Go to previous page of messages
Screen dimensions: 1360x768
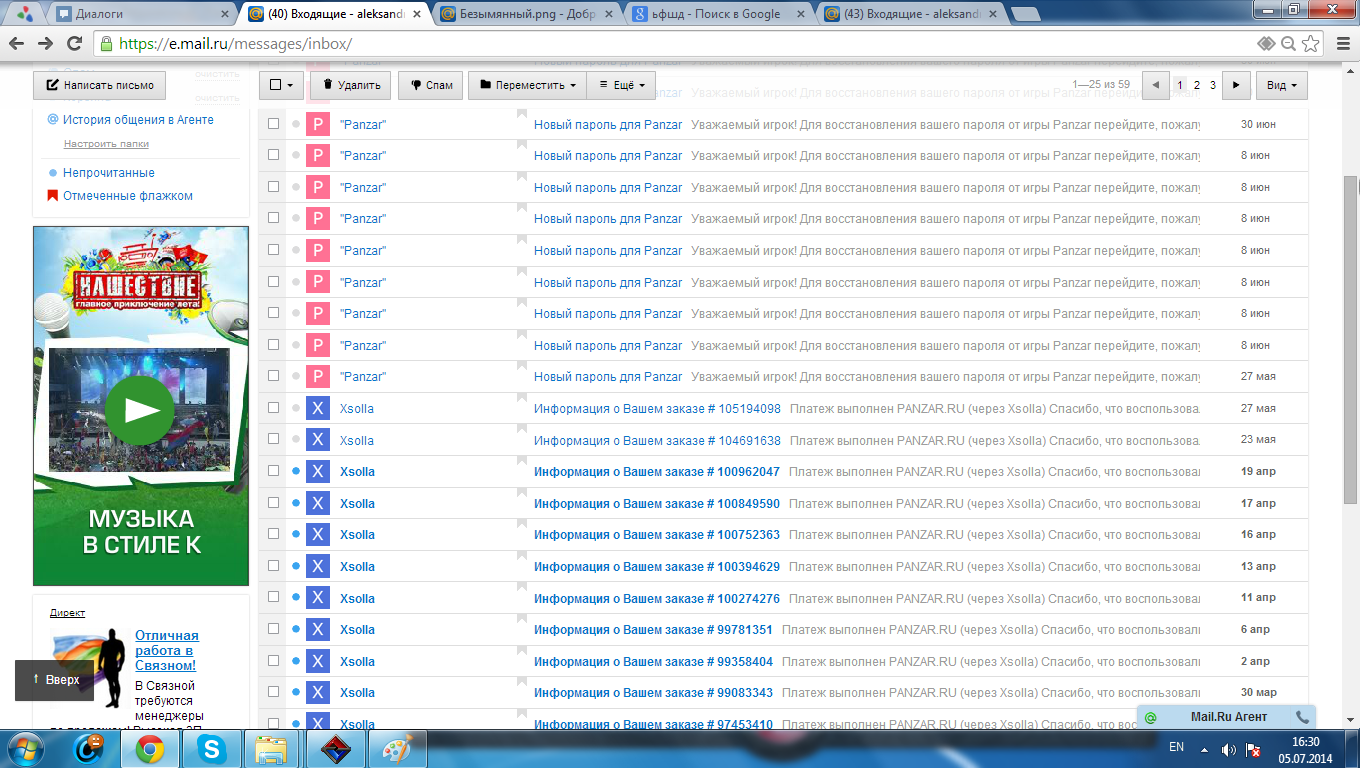pyautogui.click(x=1156, y=86)
